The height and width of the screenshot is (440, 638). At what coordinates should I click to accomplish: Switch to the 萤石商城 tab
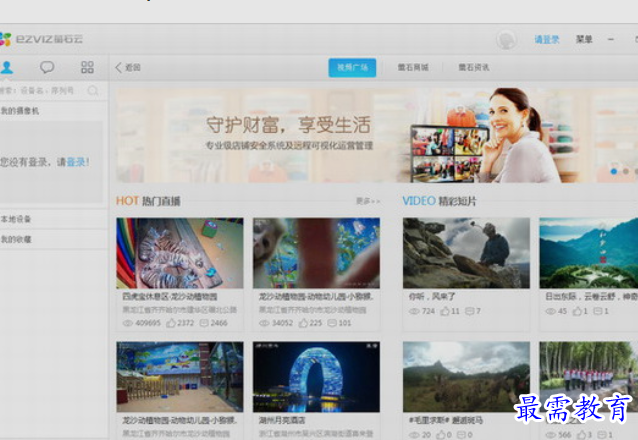click(413, 68)
